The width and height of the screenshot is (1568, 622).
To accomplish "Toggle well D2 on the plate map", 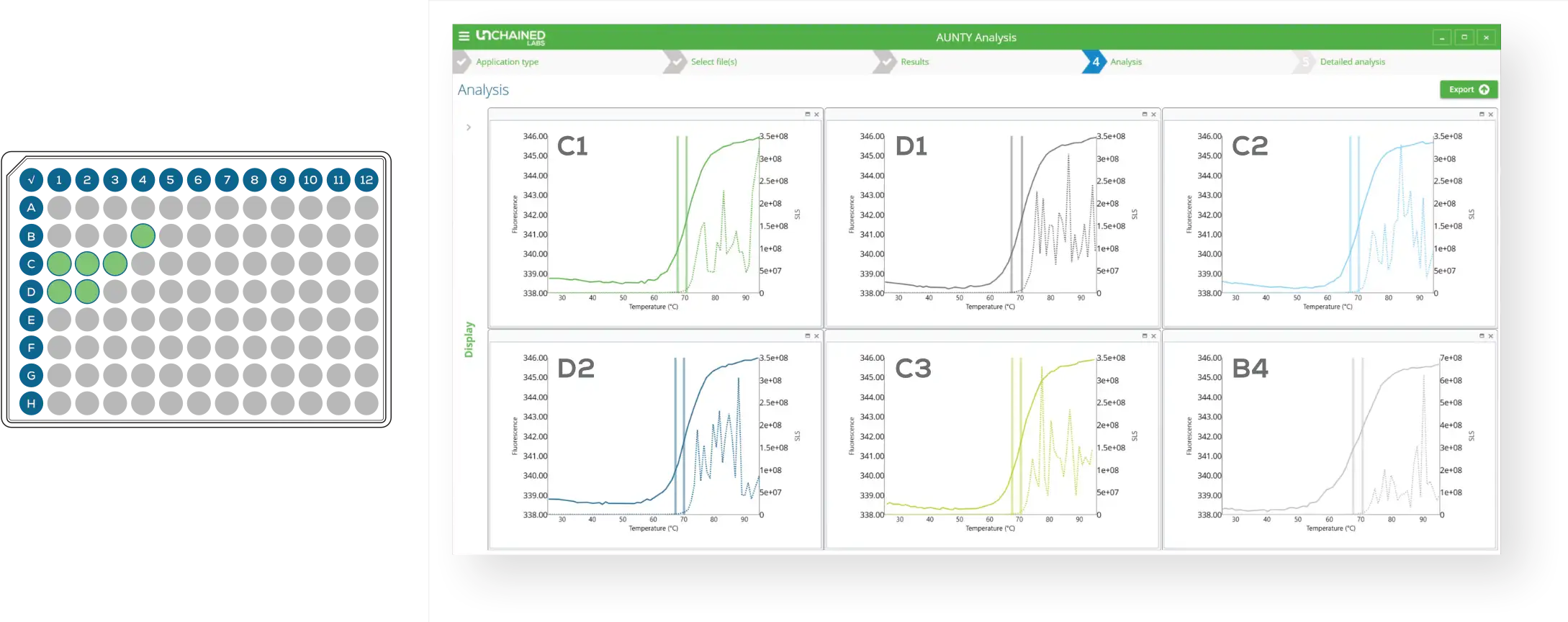I will [x=87, y=292].
